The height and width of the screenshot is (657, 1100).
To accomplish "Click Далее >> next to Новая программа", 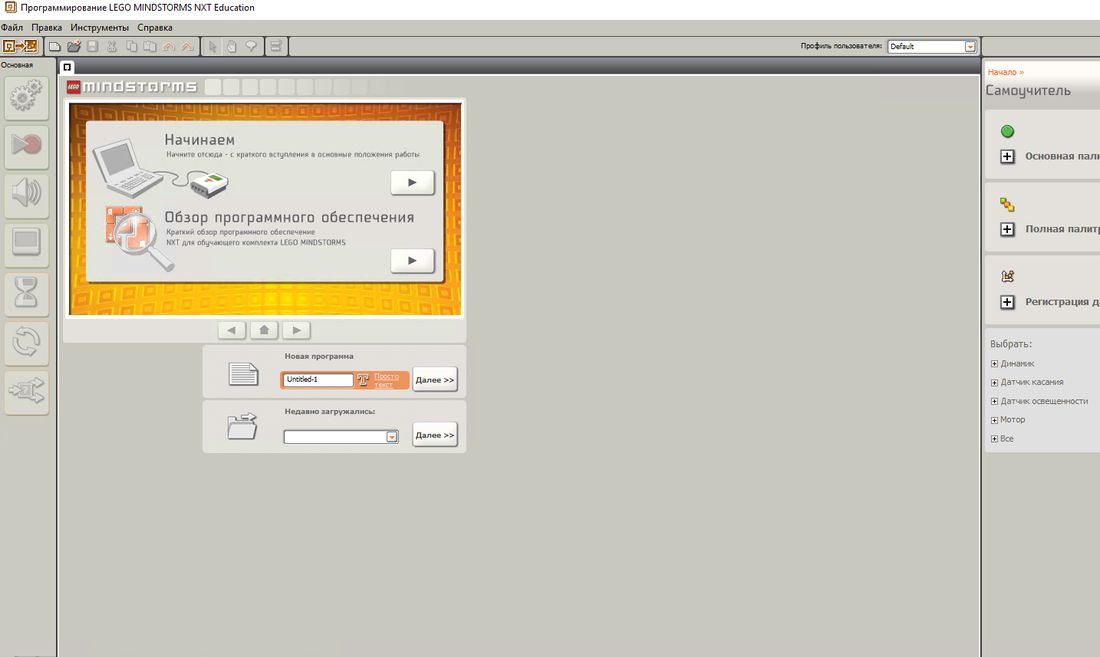I will coord(435,379).
